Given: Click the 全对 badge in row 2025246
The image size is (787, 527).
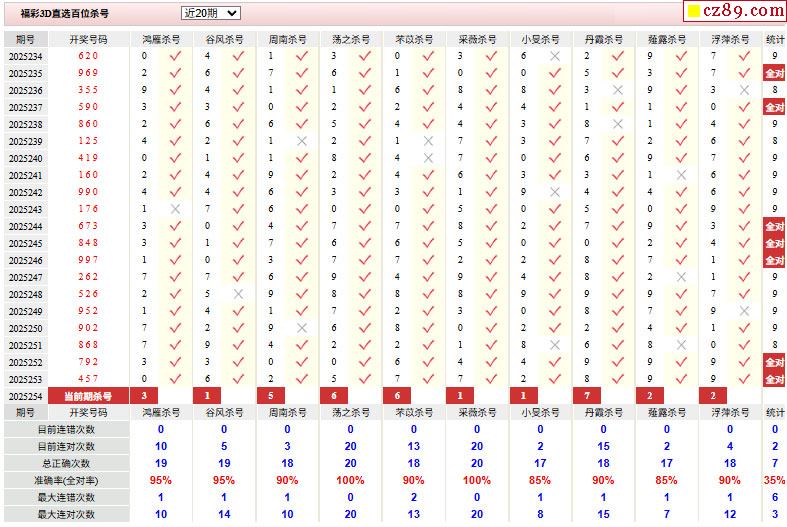Looking at the screenshot, I should point(774,260).
